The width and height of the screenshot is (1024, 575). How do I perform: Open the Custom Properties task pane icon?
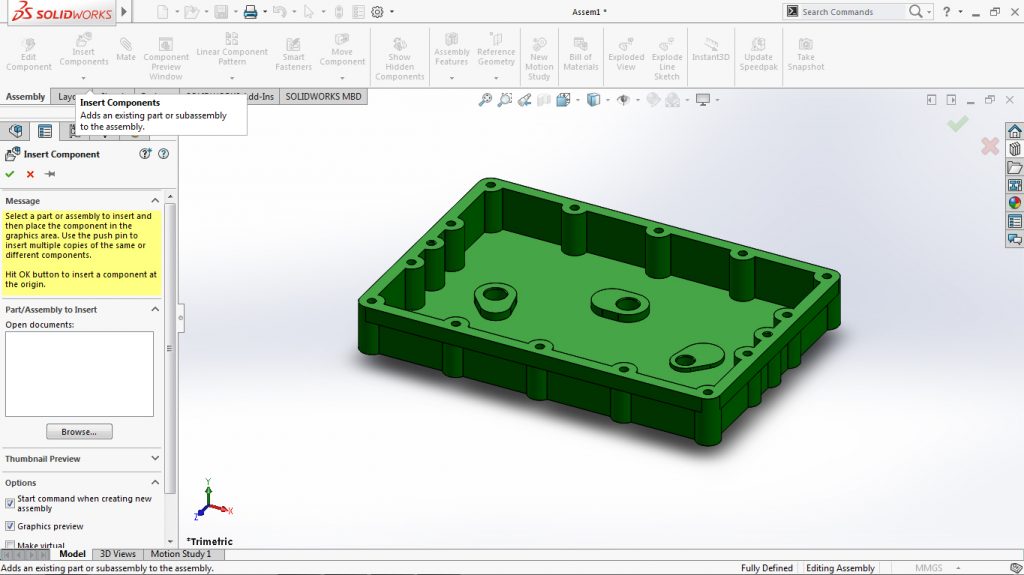click(x=1014, y=222)
